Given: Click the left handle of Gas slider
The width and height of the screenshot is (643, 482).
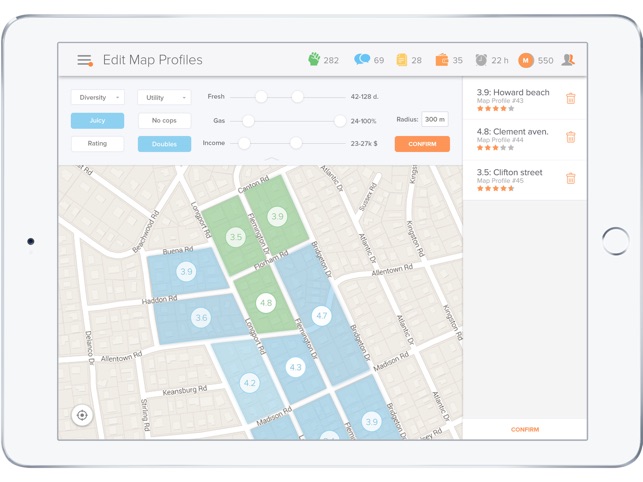Looking at the screenshot, I should tap(248, 121).
